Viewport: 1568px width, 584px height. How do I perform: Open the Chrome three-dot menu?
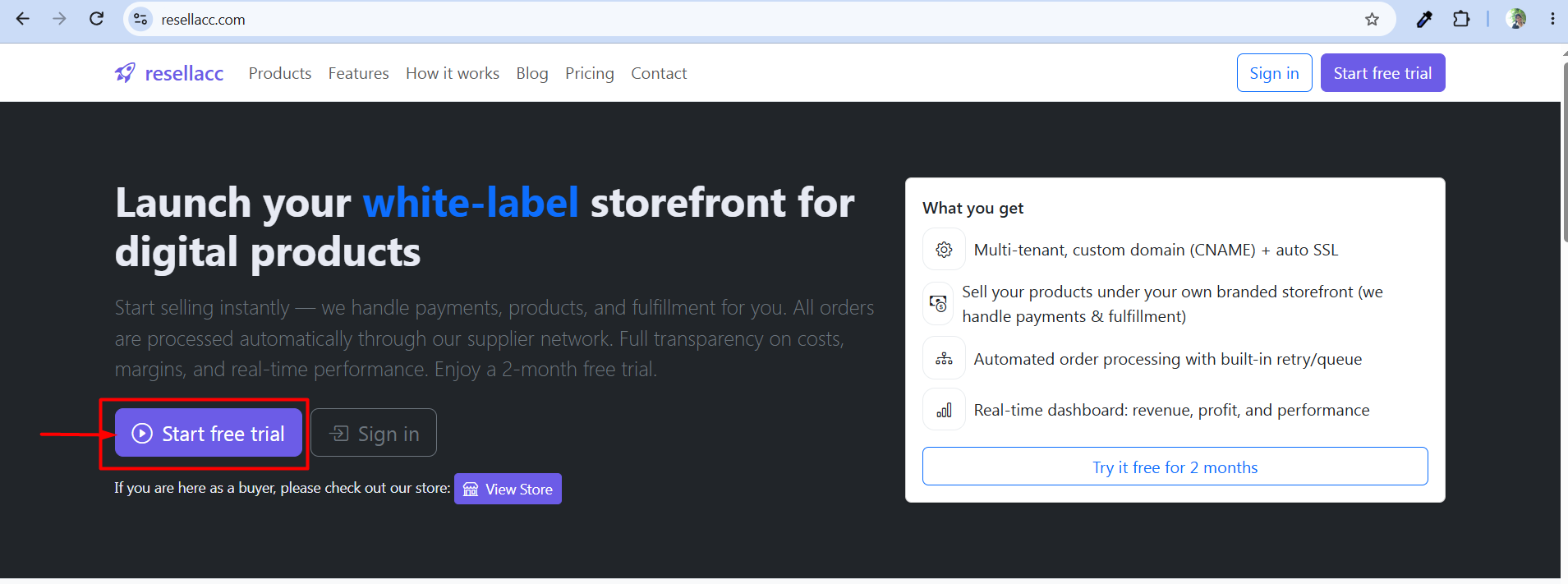1552,19
